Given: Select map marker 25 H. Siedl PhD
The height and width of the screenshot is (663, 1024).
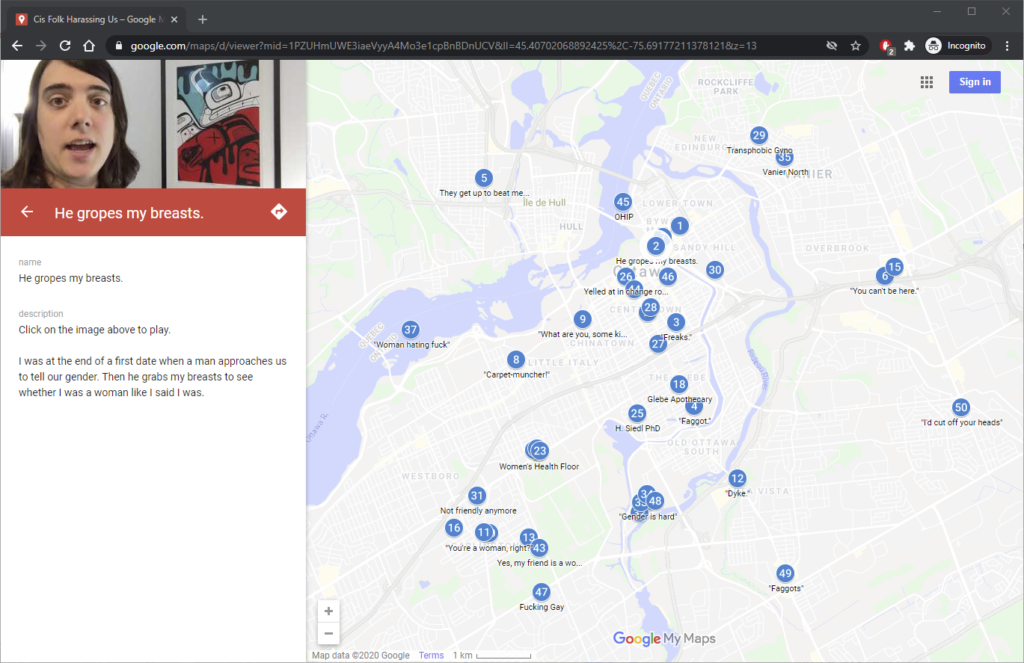Looking at the screenshot, I should (x=637, y=413).
